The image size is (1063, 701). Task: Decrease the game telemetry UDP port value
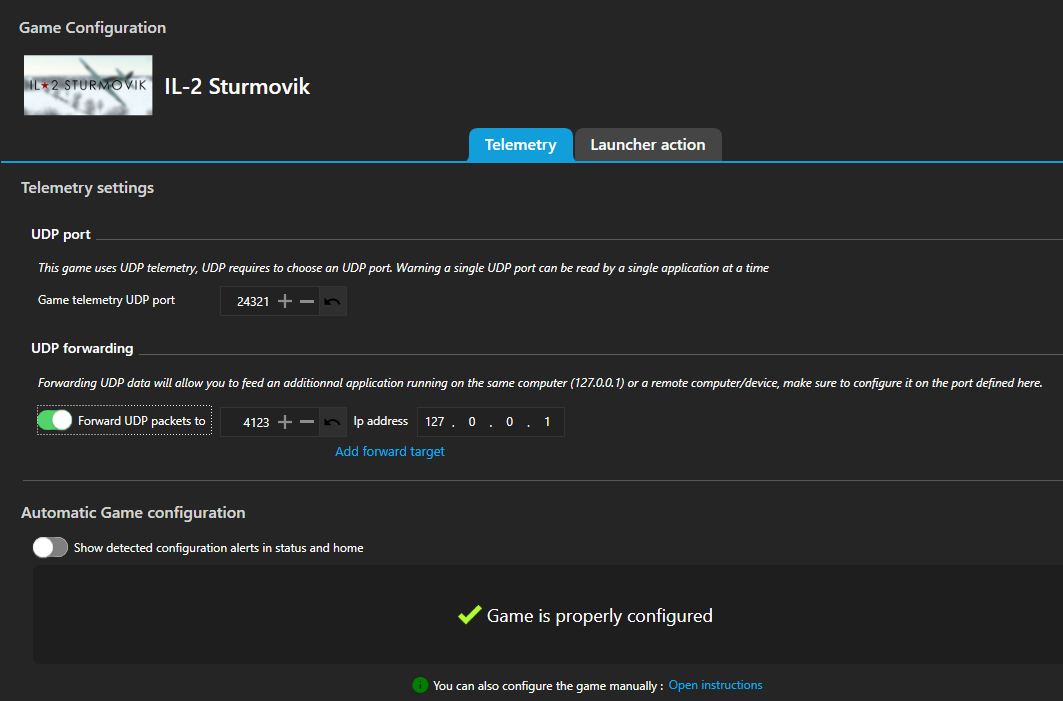[307, 301]
